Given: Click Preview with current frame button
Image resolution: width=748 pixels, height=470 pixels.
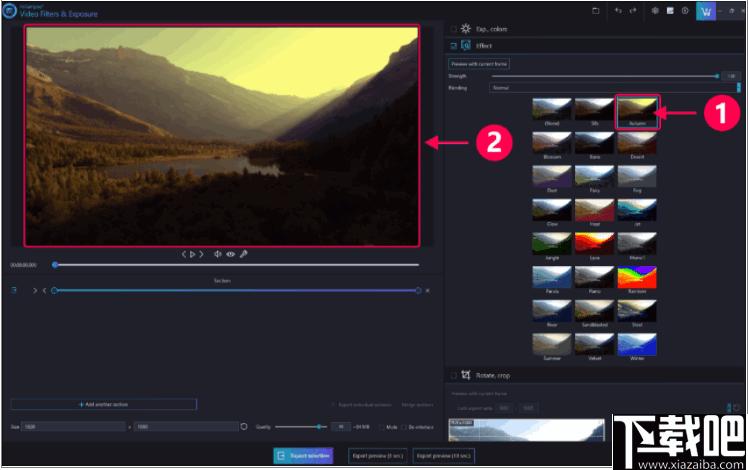Looking at the screenshot, I should (x=479, y=64).
